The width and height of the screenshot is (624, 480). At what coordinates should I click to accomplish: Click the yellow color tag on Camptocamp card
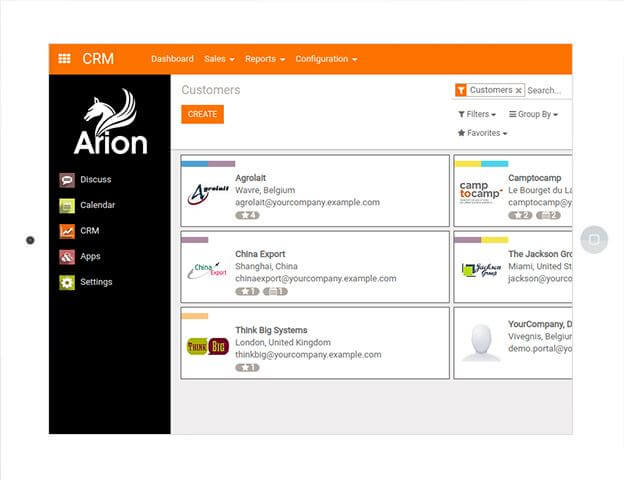(468, 164)
